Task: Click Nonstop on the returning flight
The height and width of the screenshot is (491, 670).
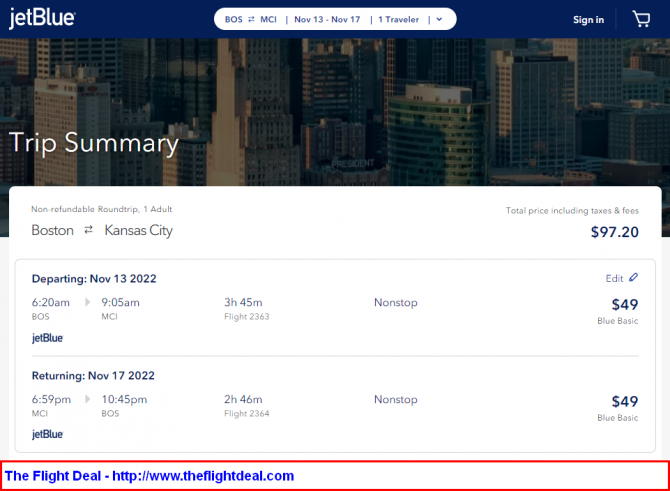Action: [x=396, y=400]
